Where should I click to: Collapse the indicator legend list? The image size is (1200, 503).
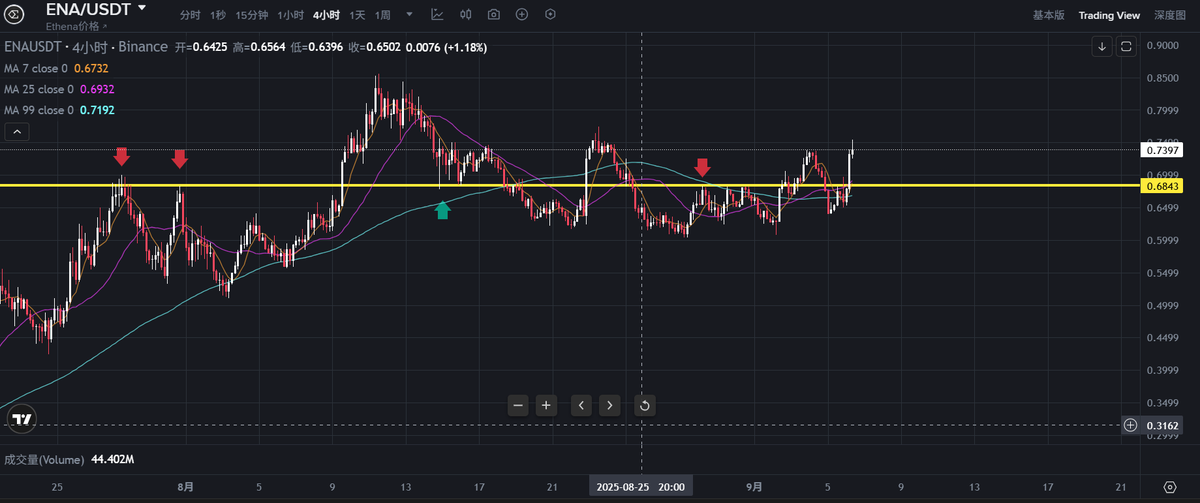[17, 131]
